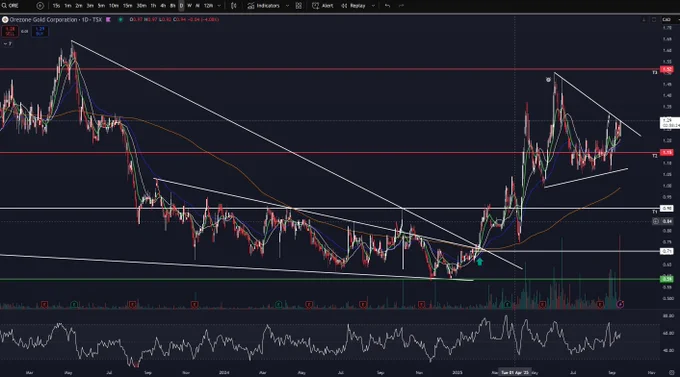The image size is (680, 377).
Task: Switch chart to 8h interval
Action: 173,6
